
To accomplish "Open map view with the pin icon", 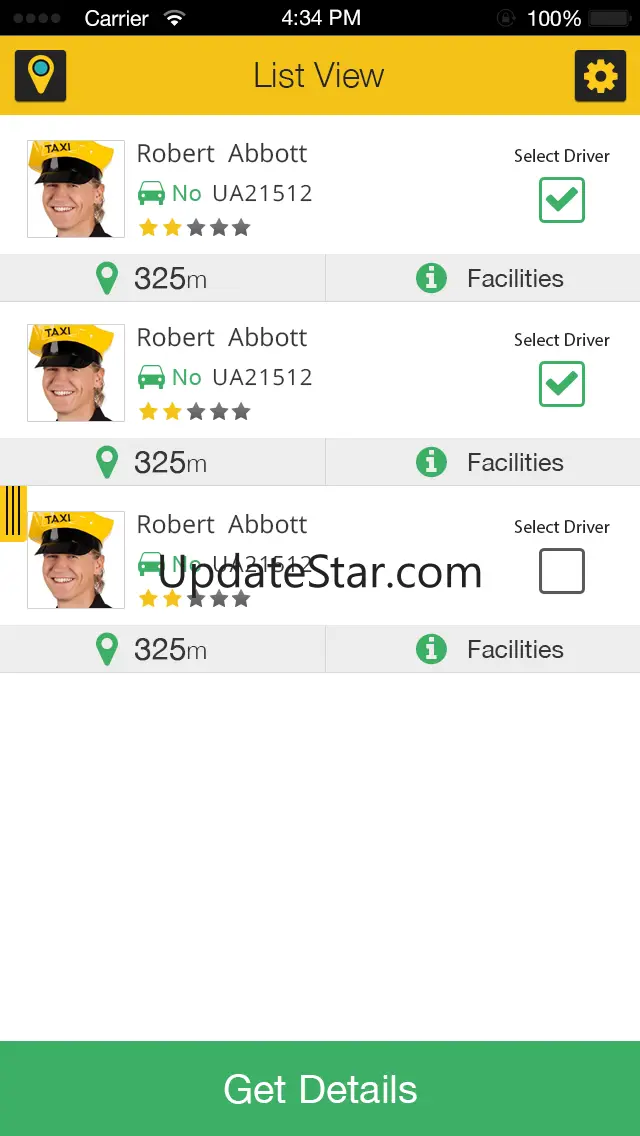I will pyautogui.click(x=41, y=75).
